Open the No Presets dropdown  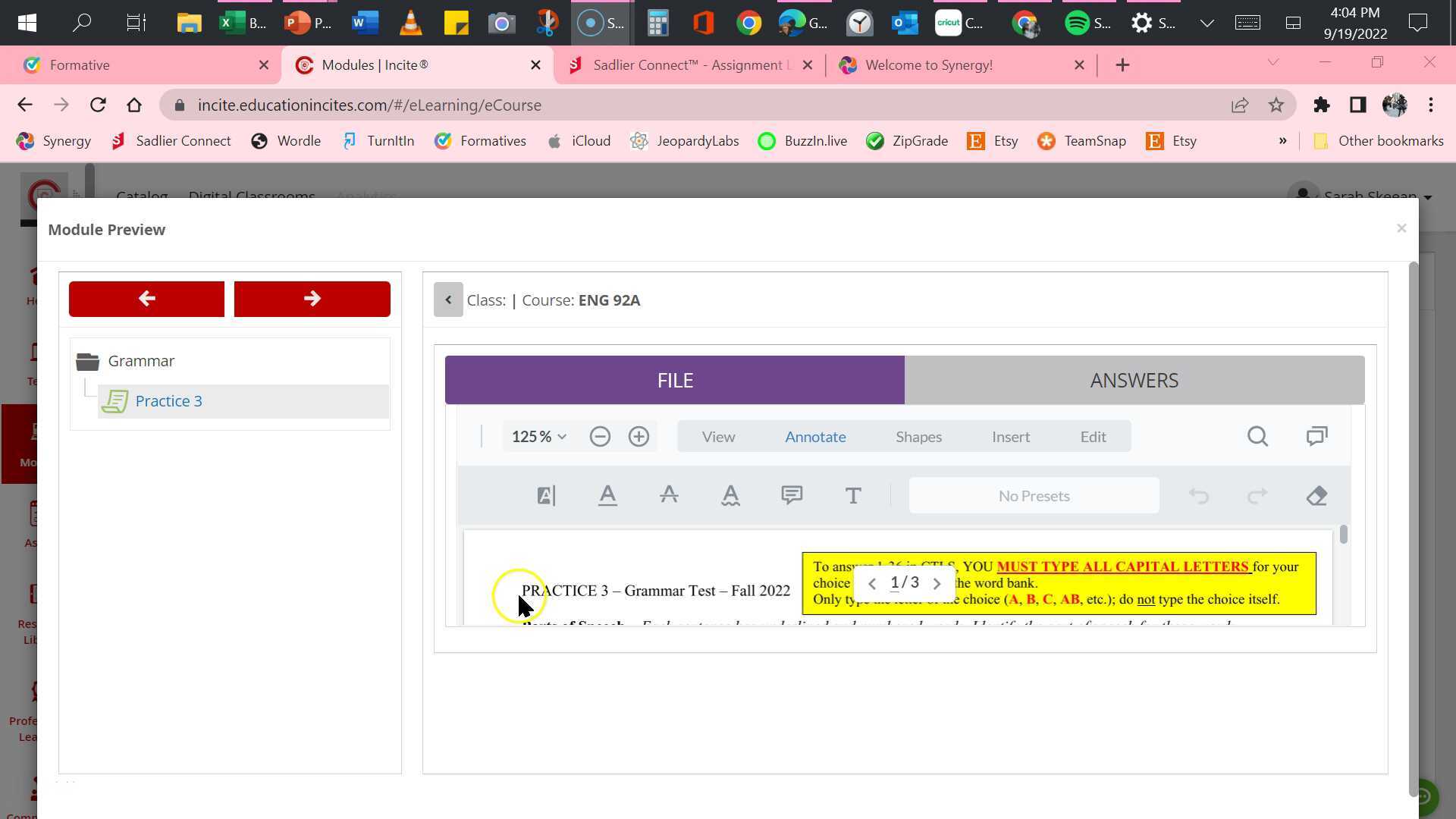(x=1034, y=496)
